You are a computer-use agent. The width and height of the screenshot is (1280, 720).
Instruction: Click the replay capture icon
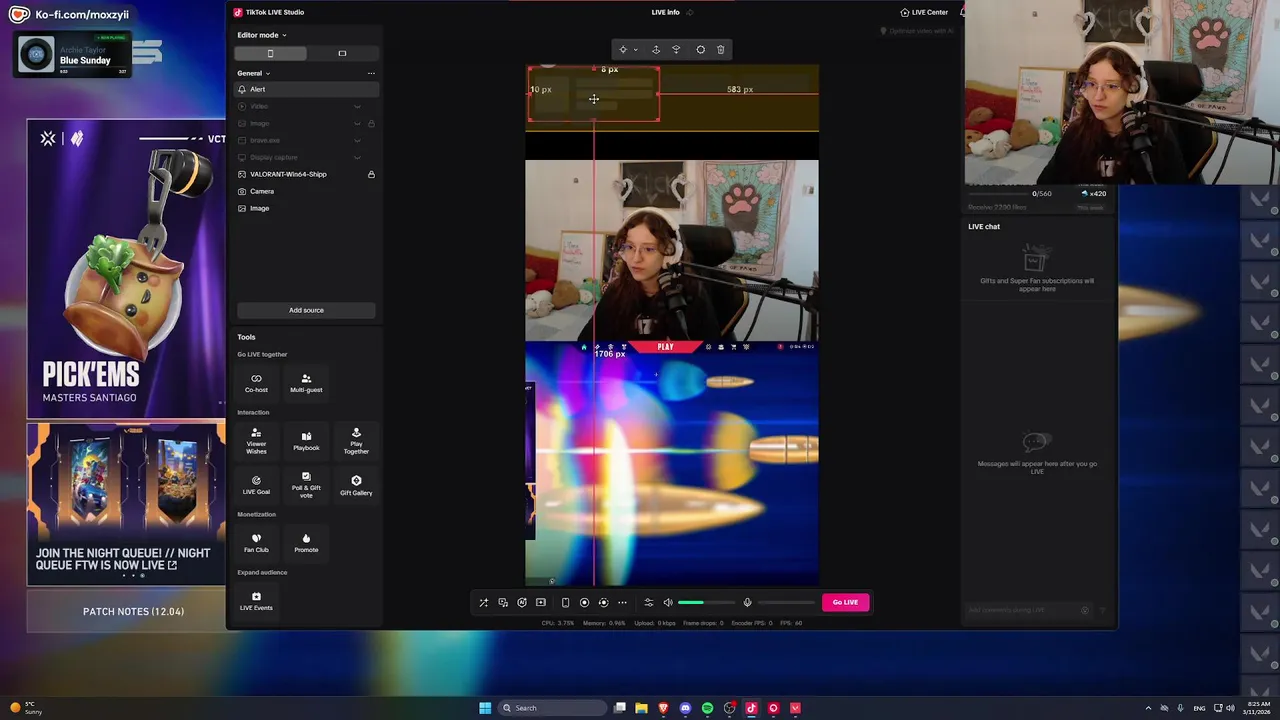pyautogui.click(x=603, y=602)
